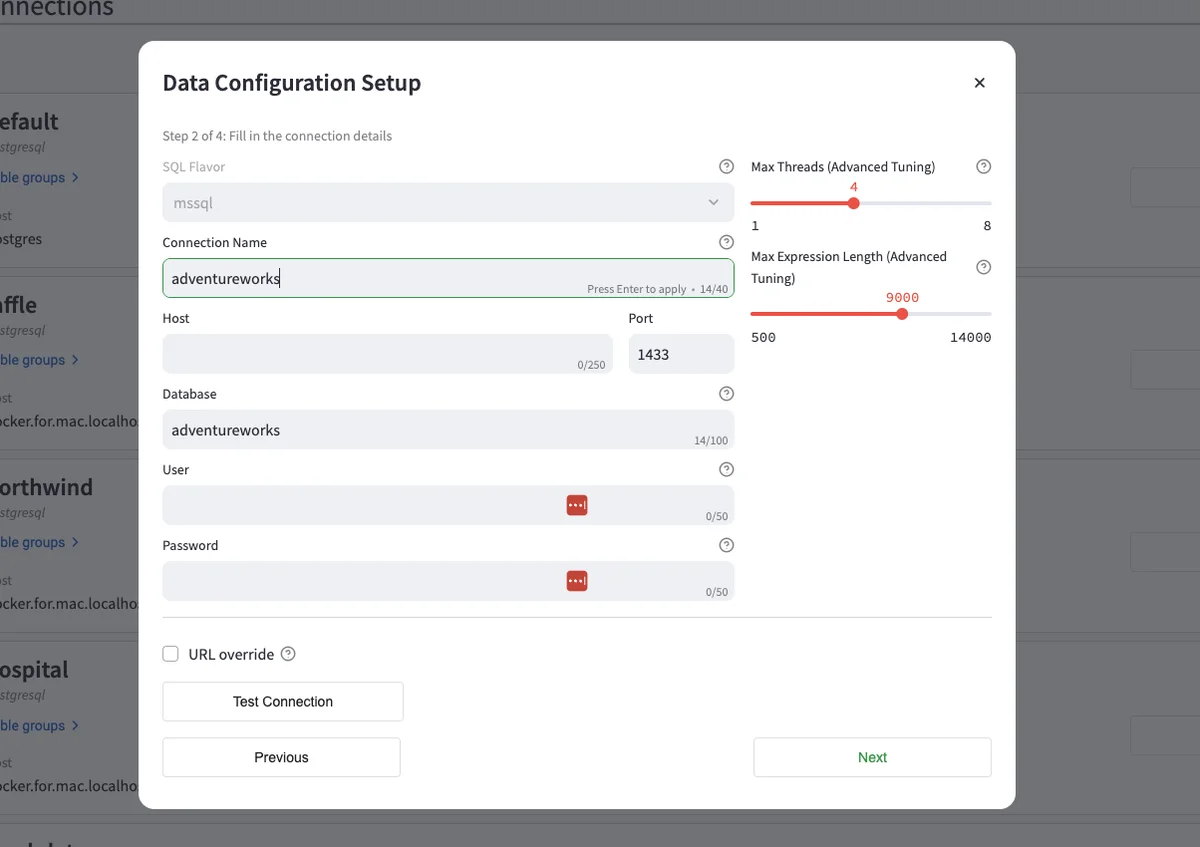Click help icon for Connection Name
This screenshot has height=847, width=1200.
coord(726,243)
